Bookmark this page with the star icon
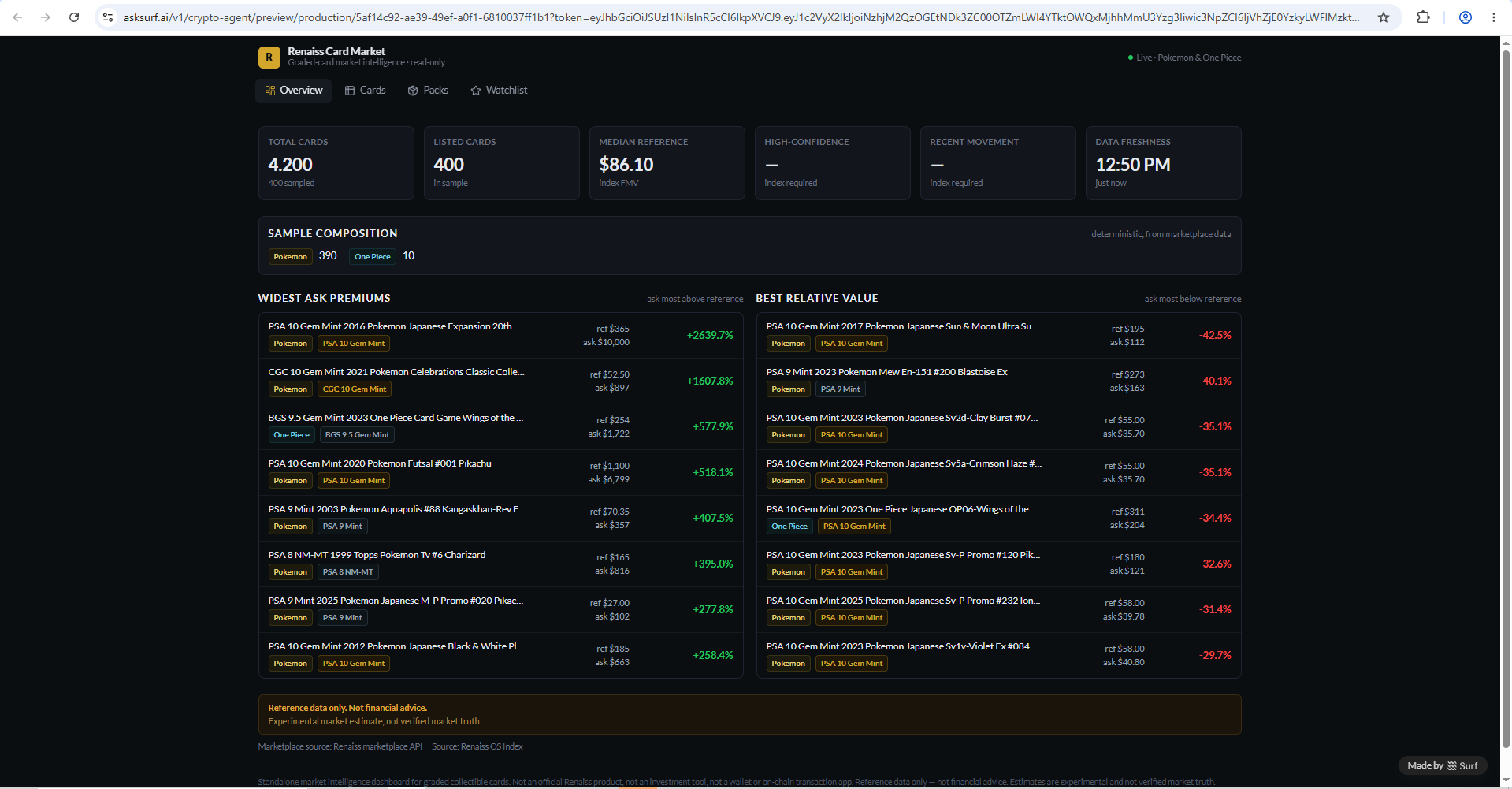Image resolution: width=1512 pixels, height=789 pixels. coord(1384,17)
